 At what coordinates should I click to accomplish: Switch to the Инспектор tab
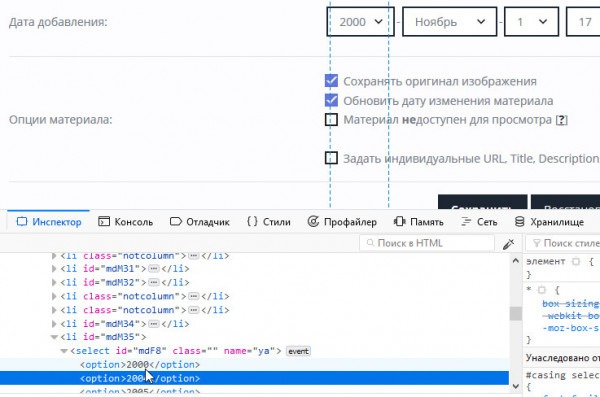point(49,222)
